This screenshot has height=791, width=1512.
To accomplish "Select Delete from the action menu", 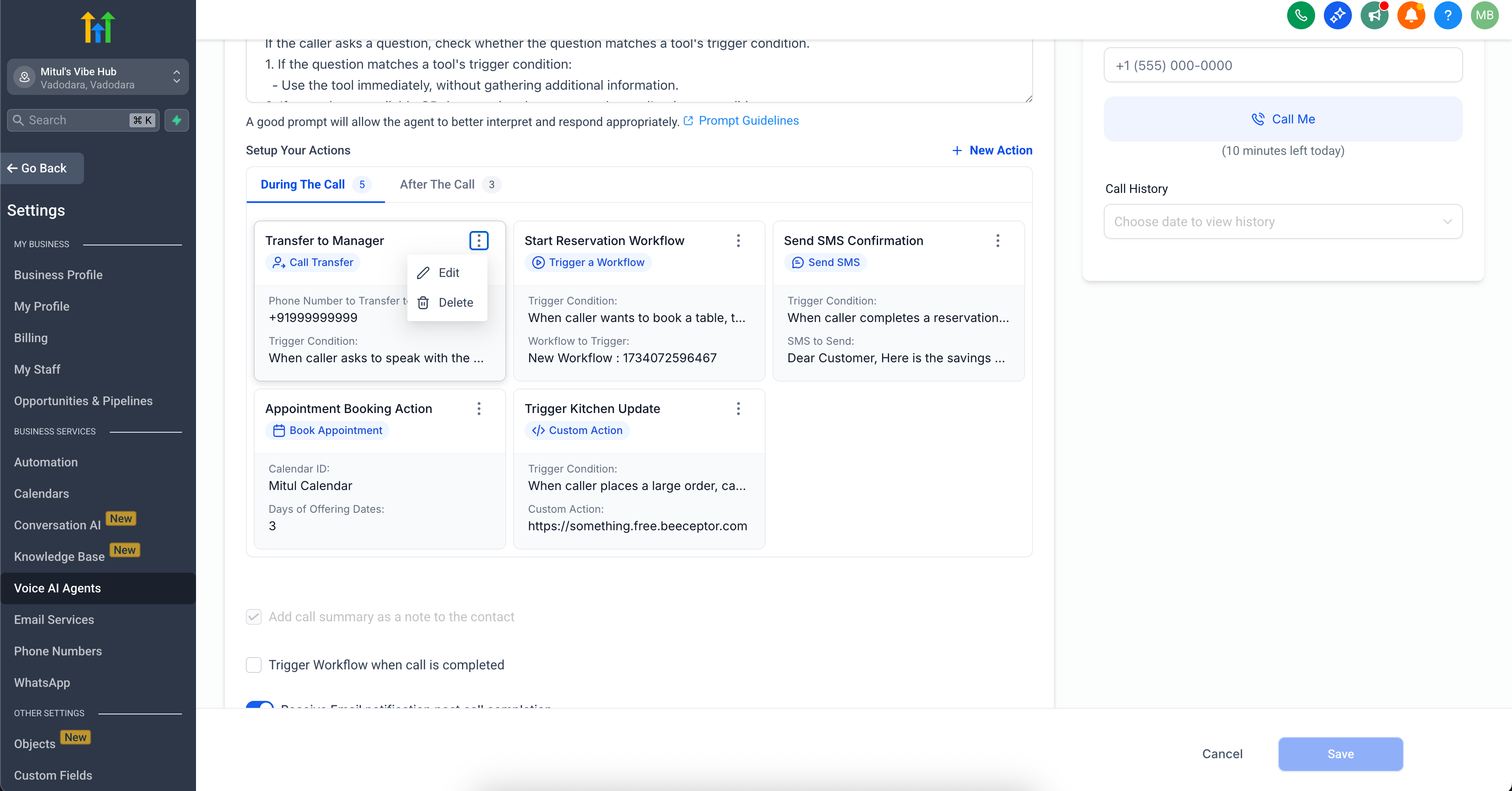I will click(455, 303).
